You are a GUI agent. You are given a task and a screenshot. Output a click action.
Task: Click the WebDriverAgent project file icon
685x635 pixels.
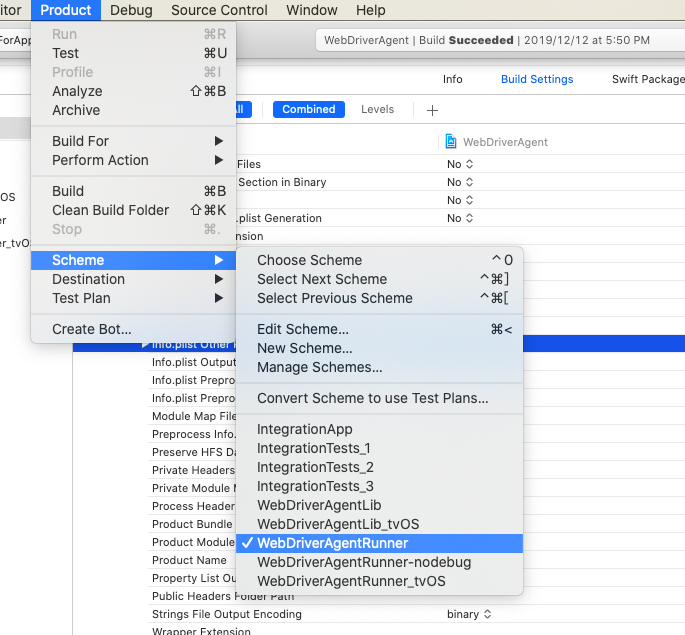[x=450, y=141]
